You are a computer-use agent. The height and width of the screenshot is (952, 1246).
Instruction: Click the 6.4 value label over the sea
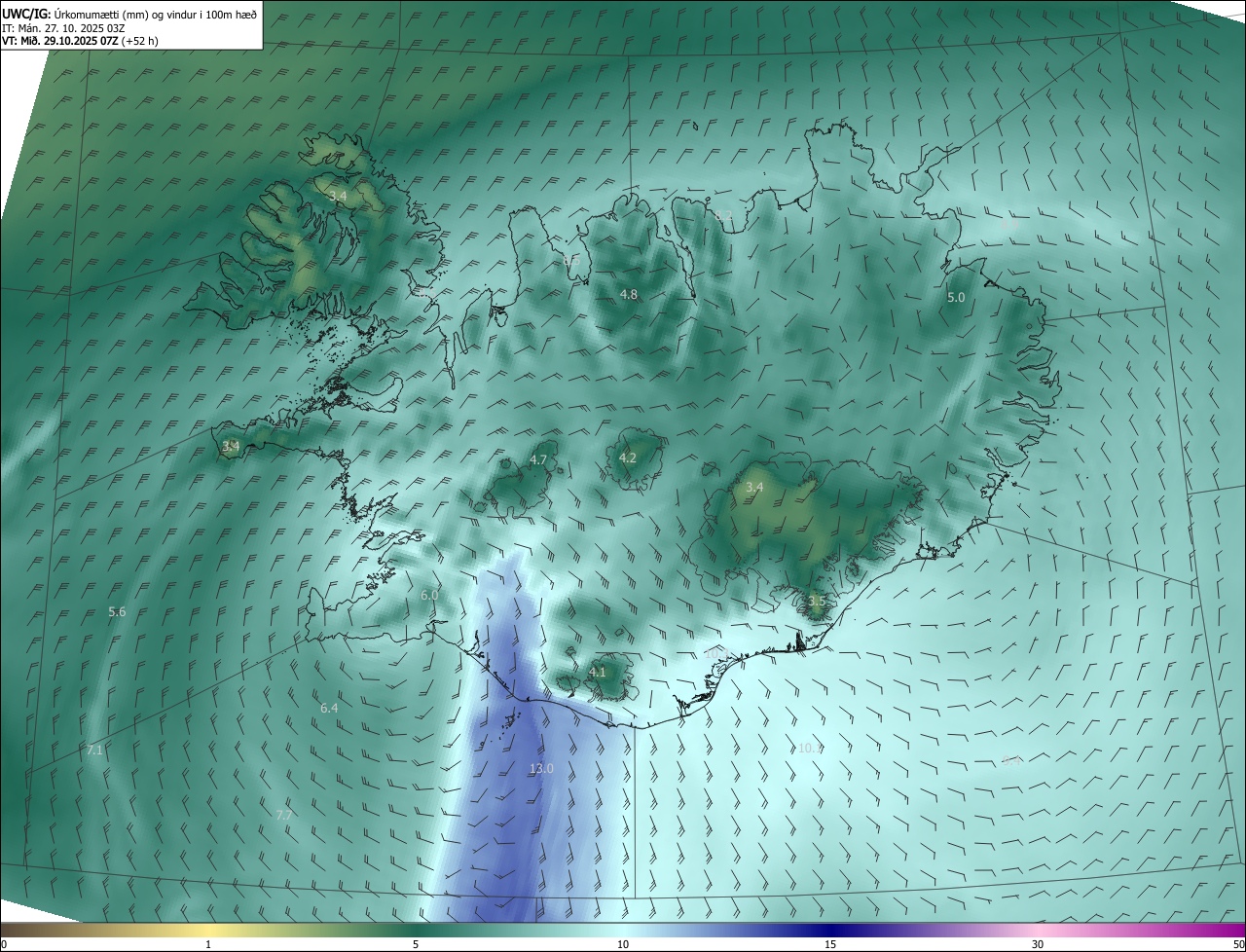click(x=329, y=708)
